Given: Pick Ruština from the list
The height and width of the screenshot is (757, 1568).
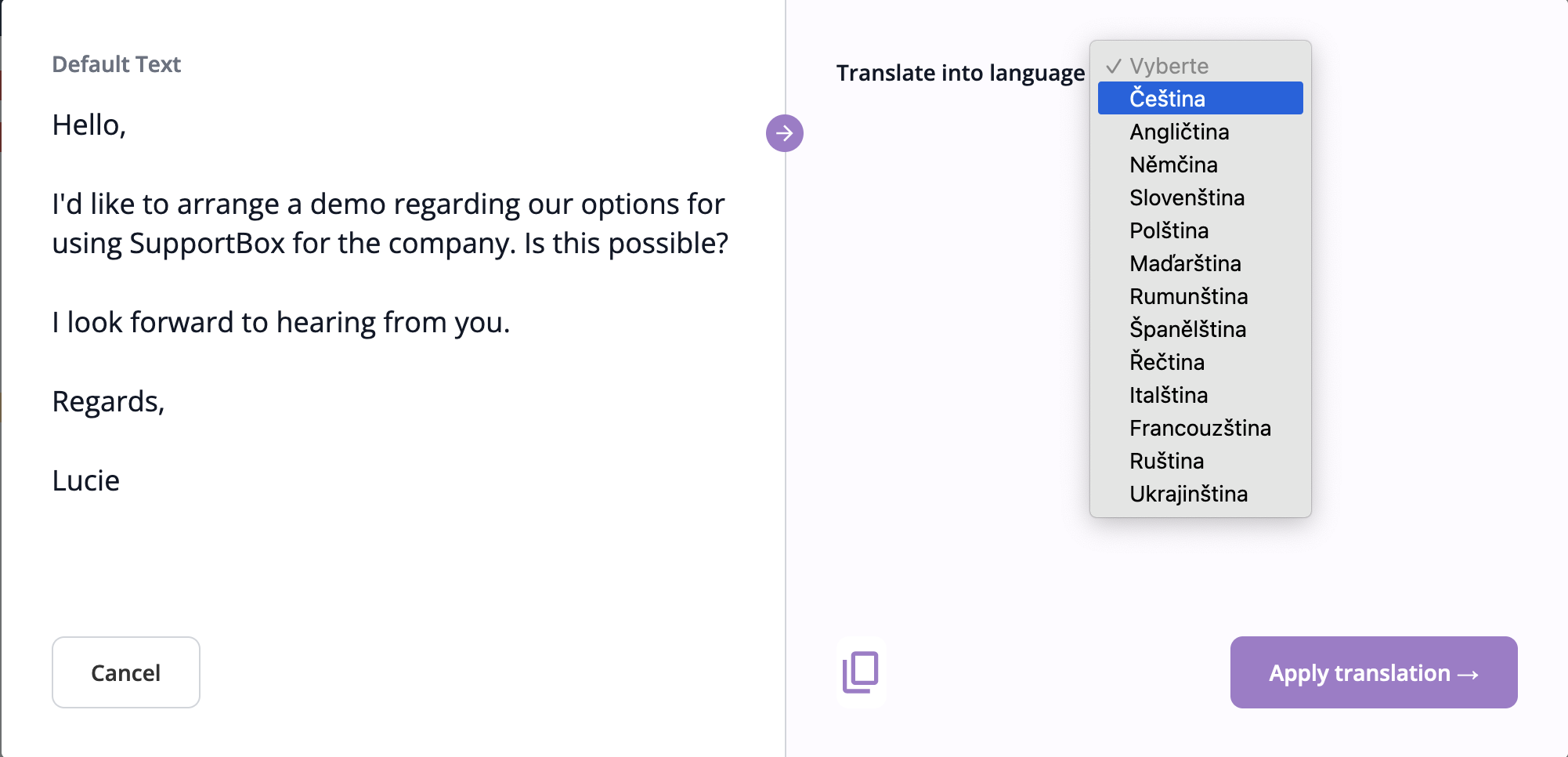Looking at the screenshot, I should [x=1166, y=461].
